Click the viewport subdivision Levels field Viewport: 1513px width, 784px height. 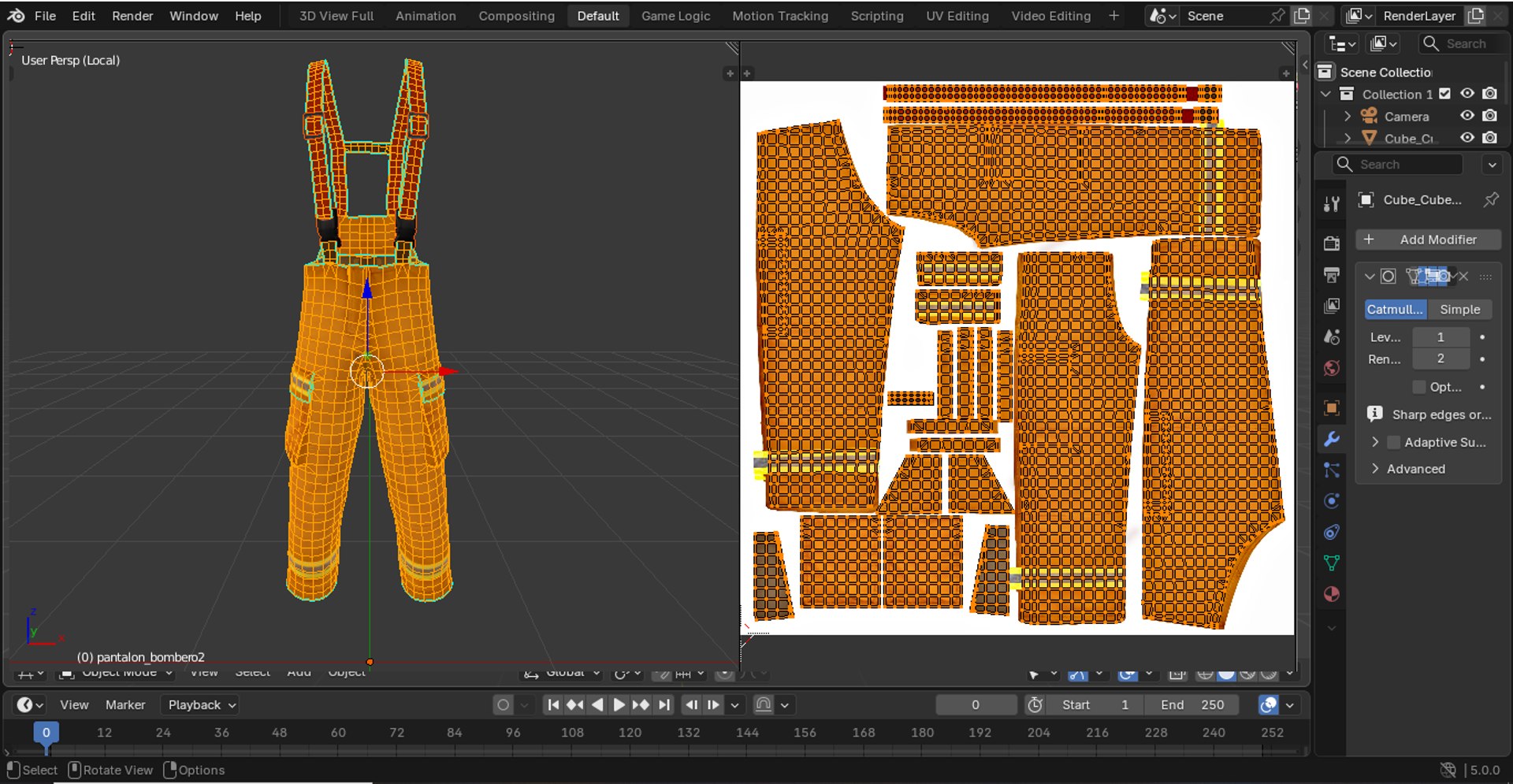pyautogui.click(x=1441, y=337)
